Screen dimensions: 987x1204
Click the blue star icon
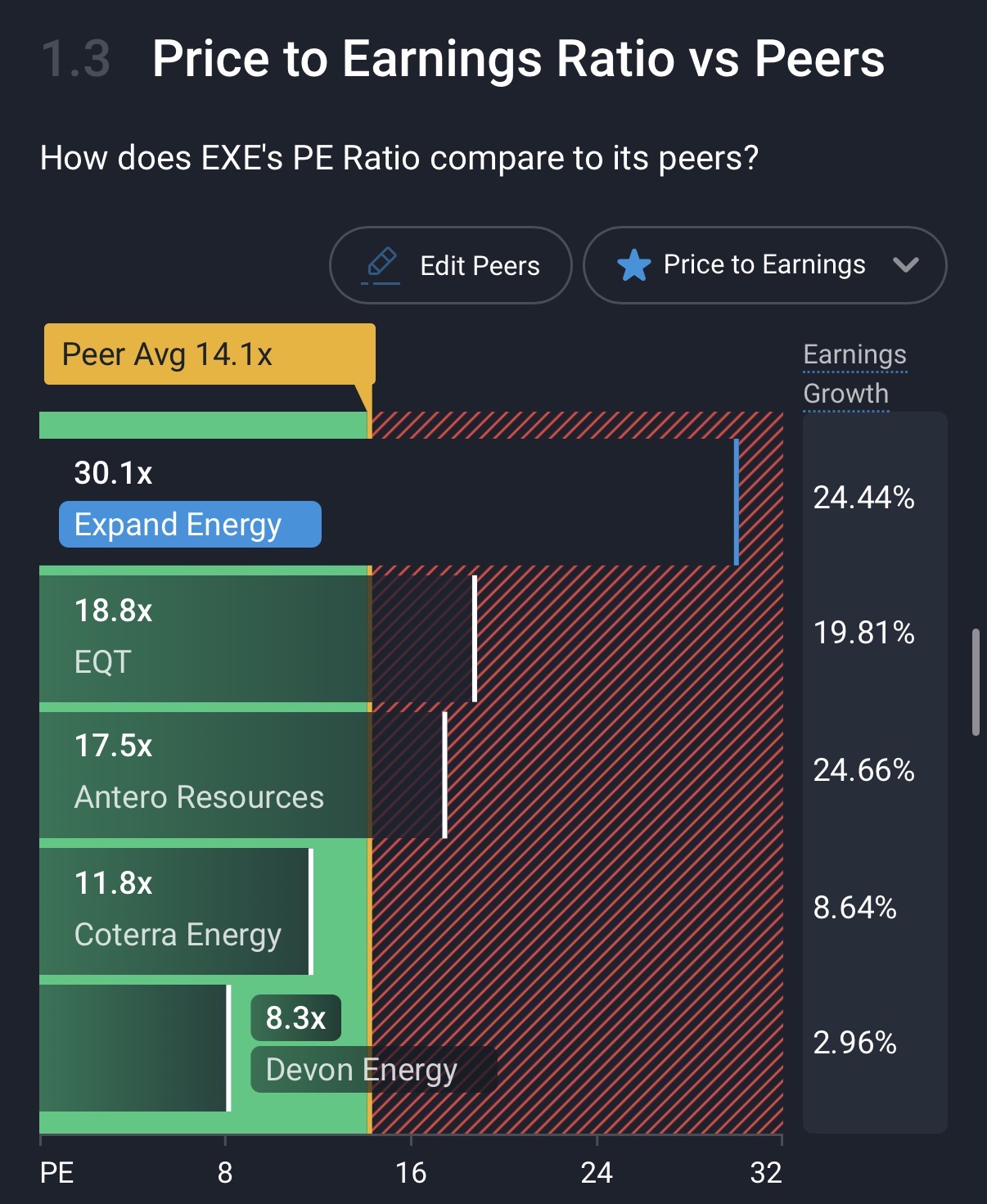click(x=633, y=265)
